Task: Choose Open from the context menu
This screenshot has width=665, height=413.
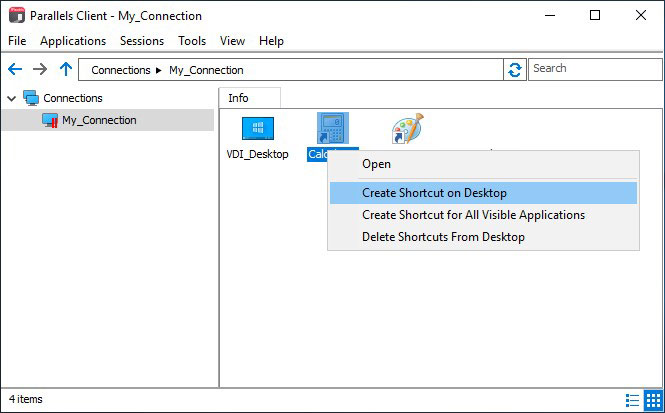Action: pyautogui.click(x=483, y=164)
